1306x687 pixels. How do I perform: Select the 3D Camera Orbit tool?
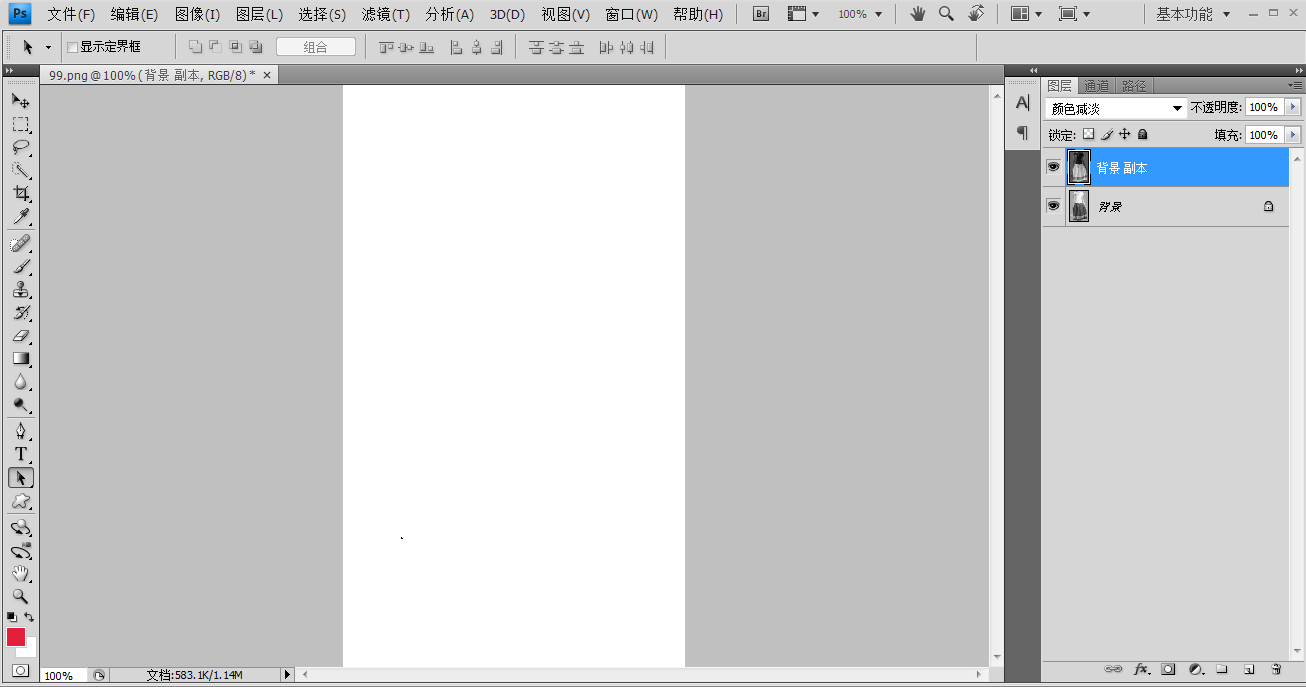20,550
